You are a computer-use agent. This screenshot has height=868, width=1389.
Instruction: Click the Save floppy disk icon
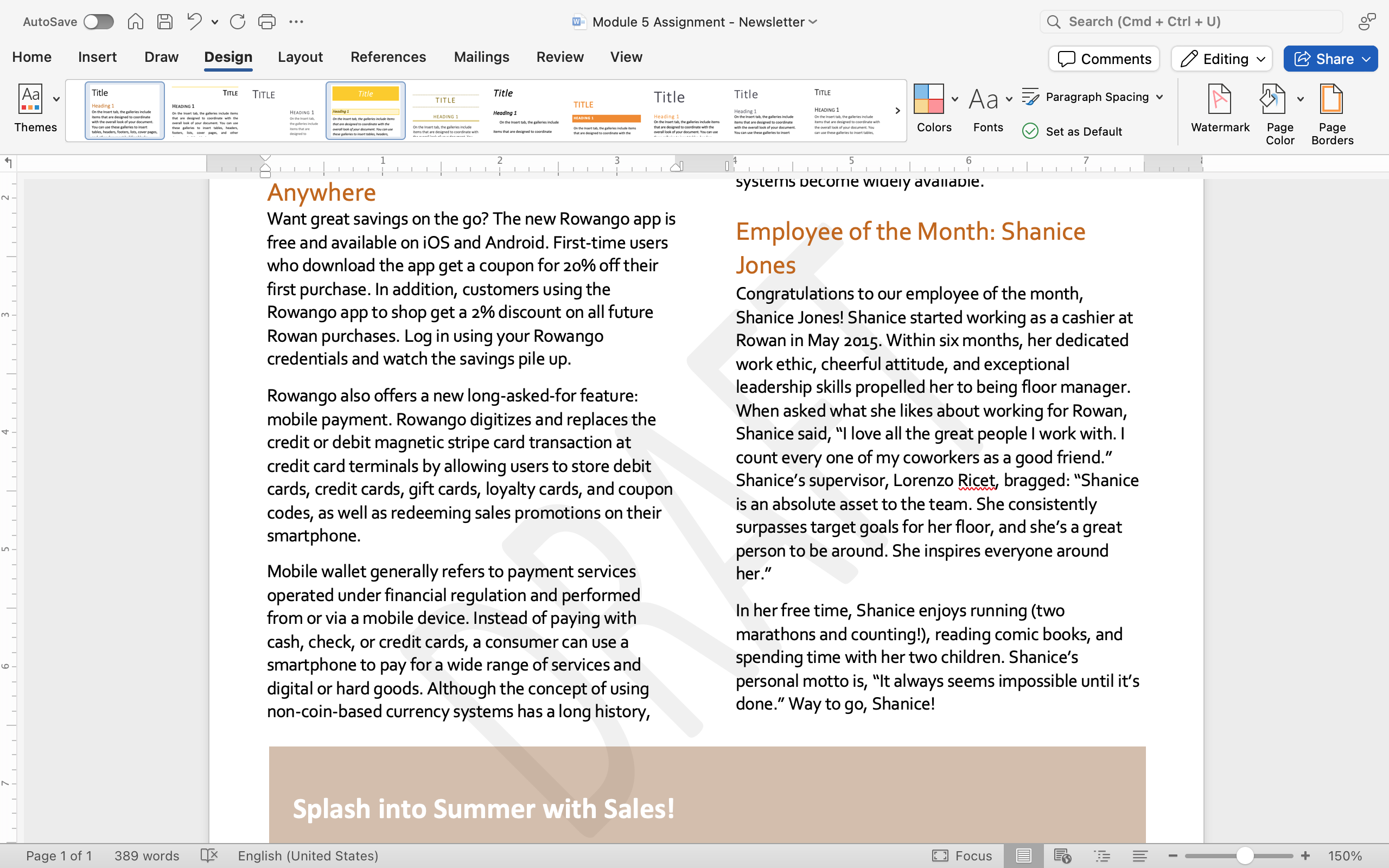[x=165, y=22]
